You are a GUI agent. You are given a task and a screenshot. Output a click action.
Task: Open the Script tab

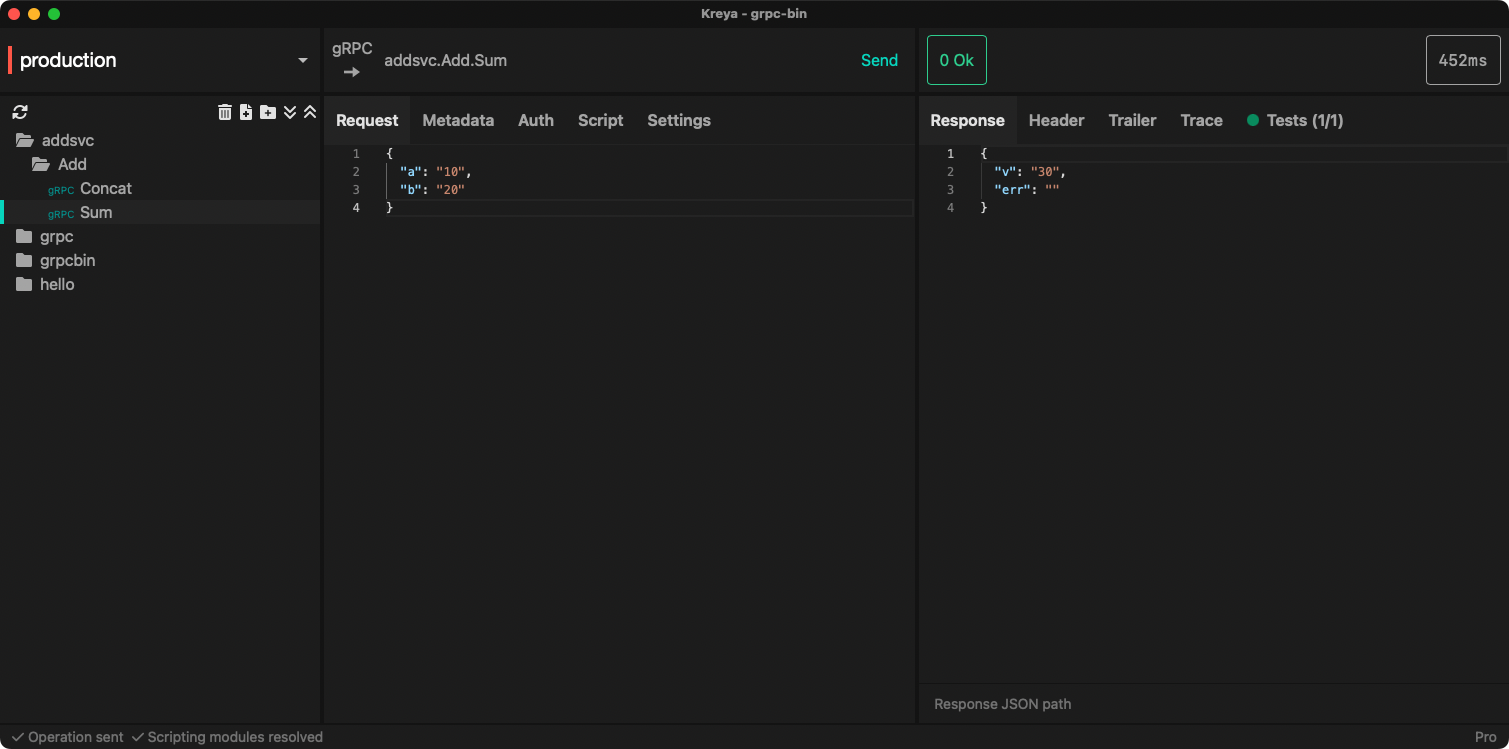coord(601,120)
